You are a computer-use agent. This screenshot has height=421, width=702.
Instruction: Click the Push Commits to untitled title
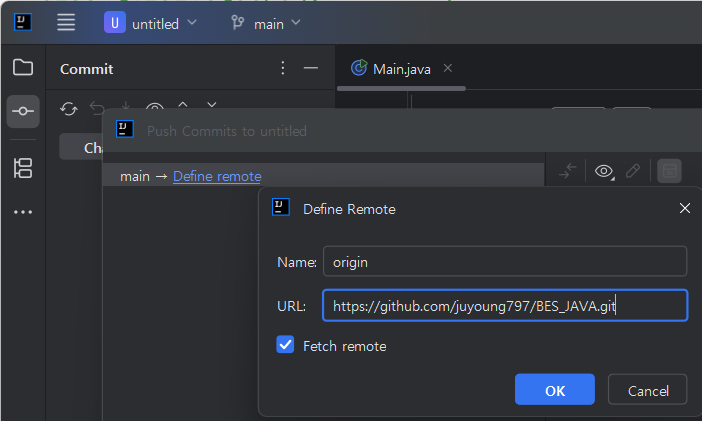[227, 131]
